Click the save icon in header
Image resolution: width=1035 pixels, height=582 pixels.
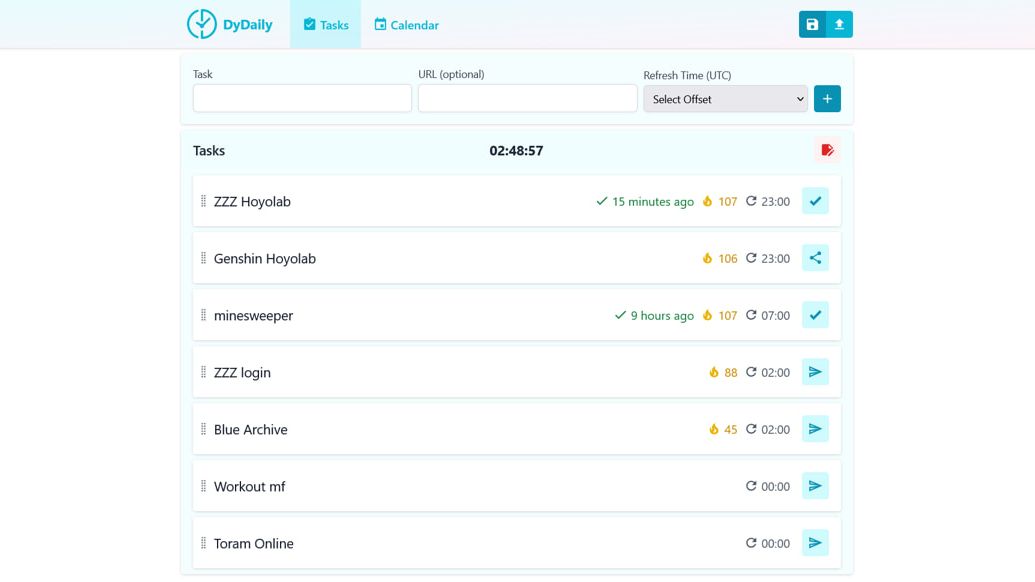click(x=812, y=25)
